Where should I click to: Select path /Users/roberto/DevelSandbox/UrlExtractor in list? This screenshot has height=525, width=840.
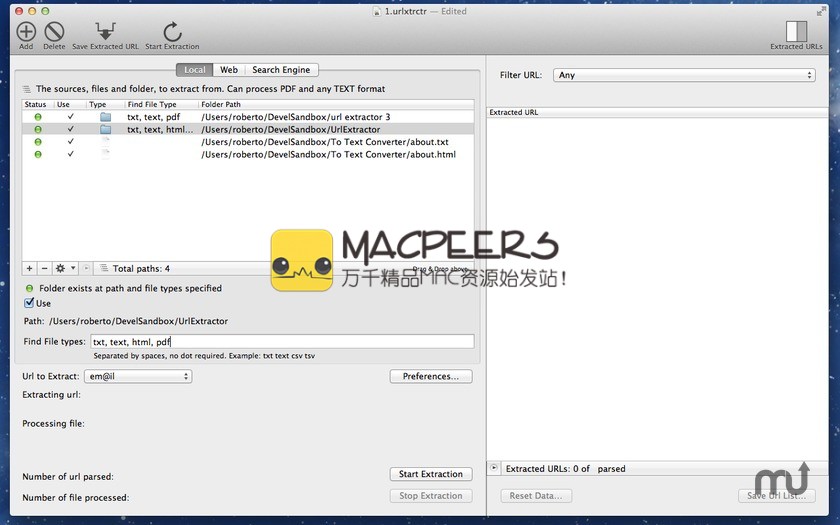[x=291, y=130]
